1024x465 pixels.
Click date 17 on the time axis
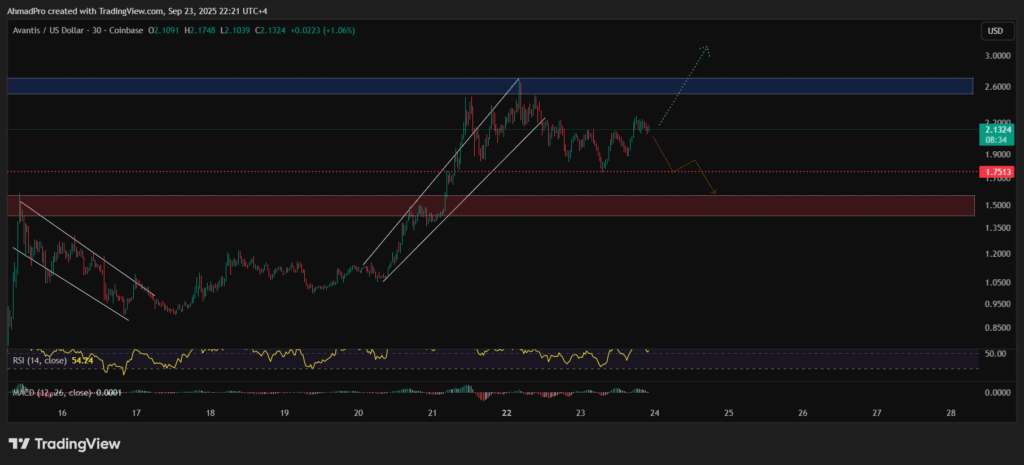(x=136, y=412)
